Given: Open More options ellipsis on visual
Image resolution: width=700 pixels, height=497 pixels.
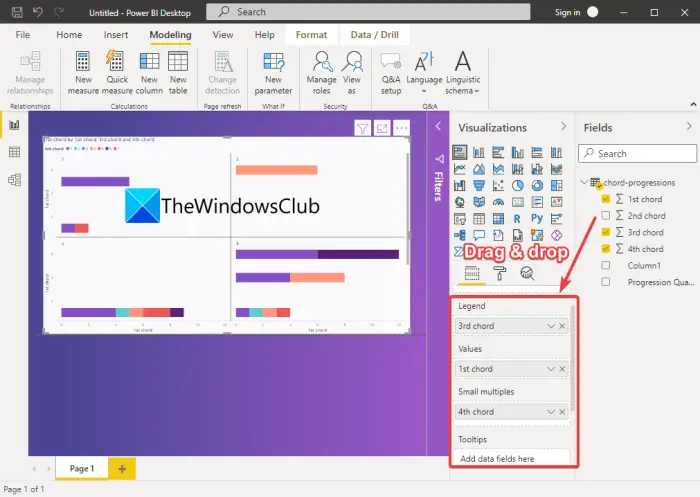Looking at the screenshot, I should 402,129.
